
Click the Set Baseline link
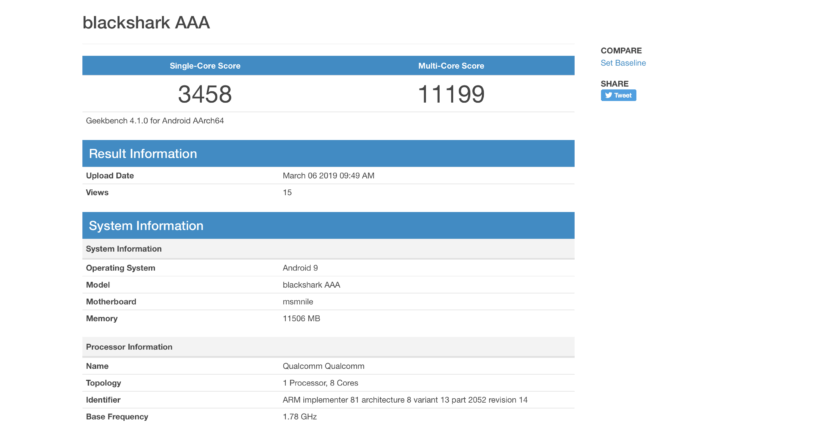[x=623, y=63]
